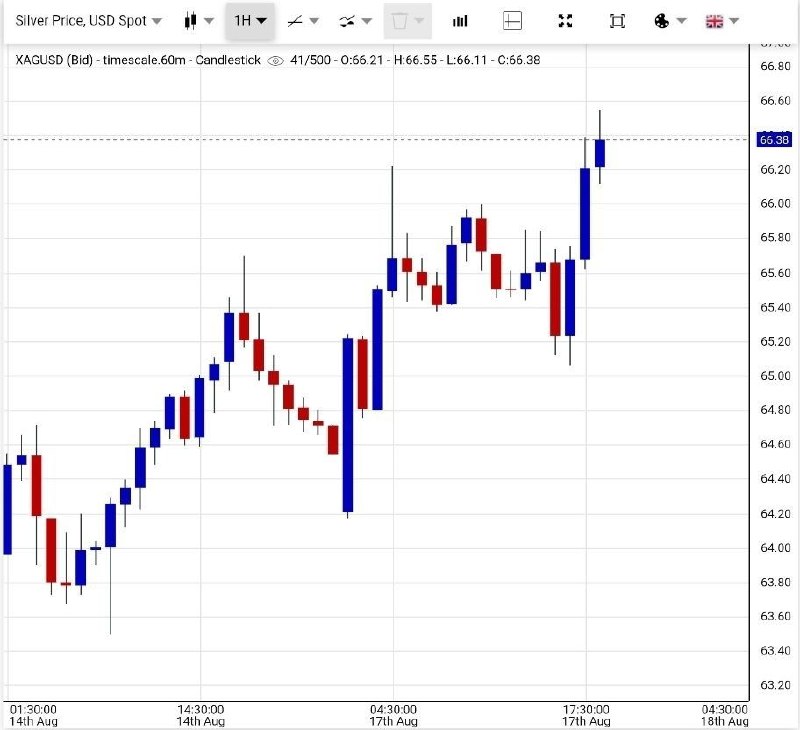Open the UK flag language selector
800x730 pixels.
tap(714, 21)
